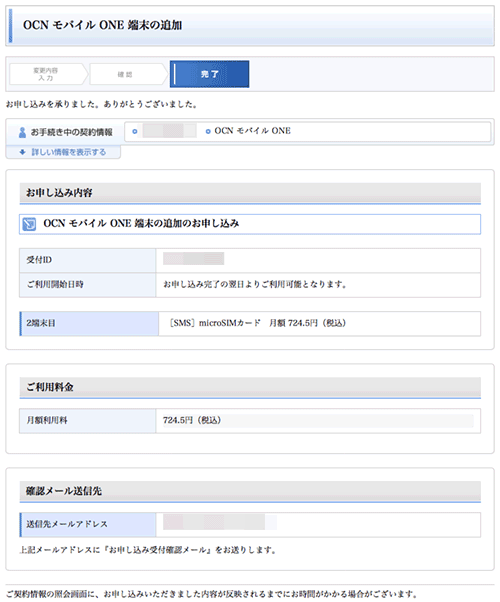Select the 完了 step tab

point(210,74)
